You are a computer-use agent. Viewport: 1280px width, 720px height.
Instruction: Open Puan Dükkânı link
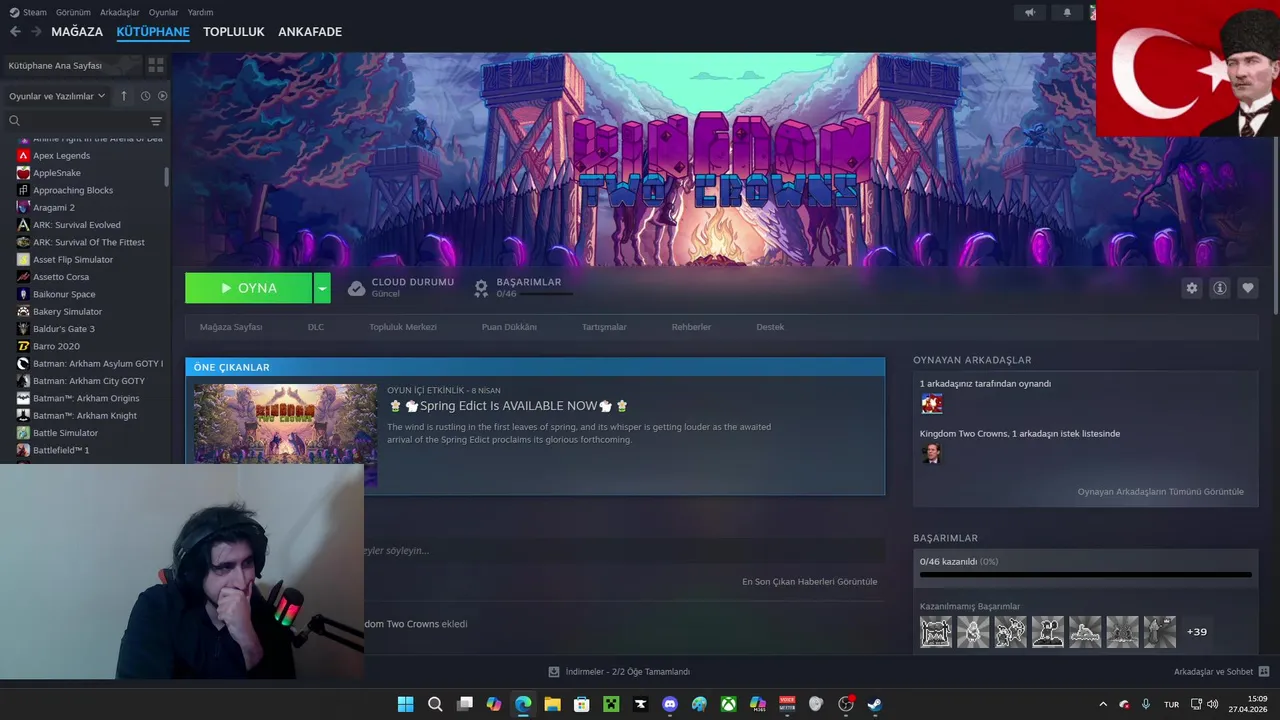tap(509, 327)
